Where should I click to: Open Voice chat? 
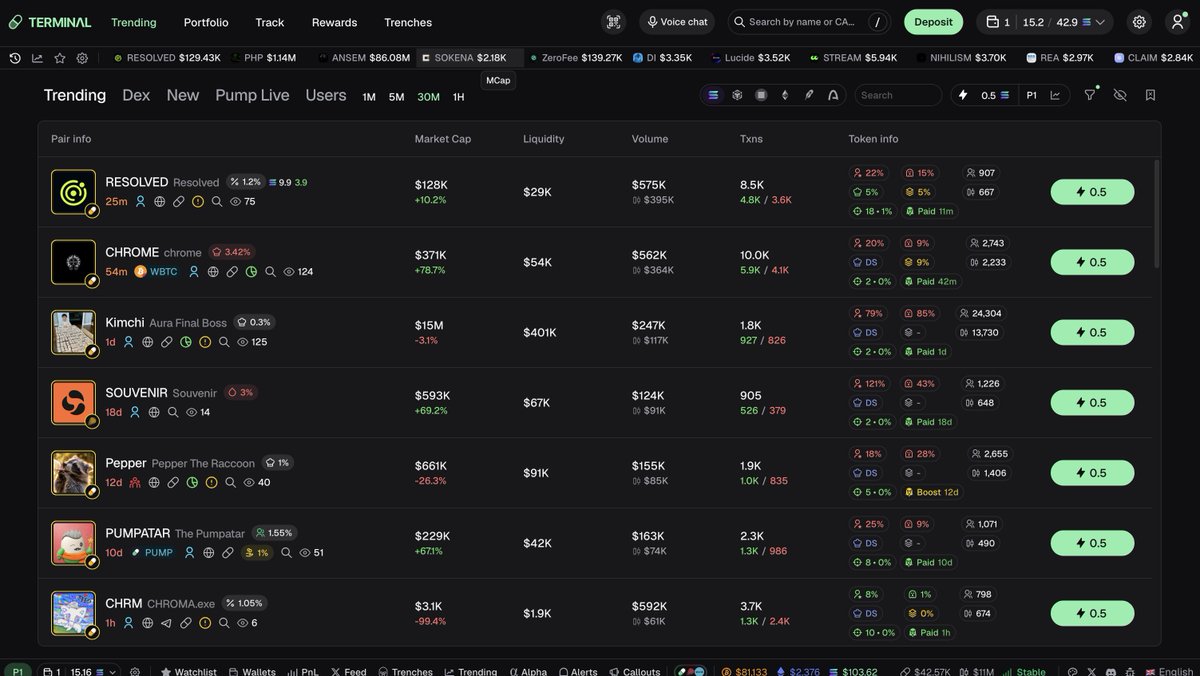[x=677, y=22]
